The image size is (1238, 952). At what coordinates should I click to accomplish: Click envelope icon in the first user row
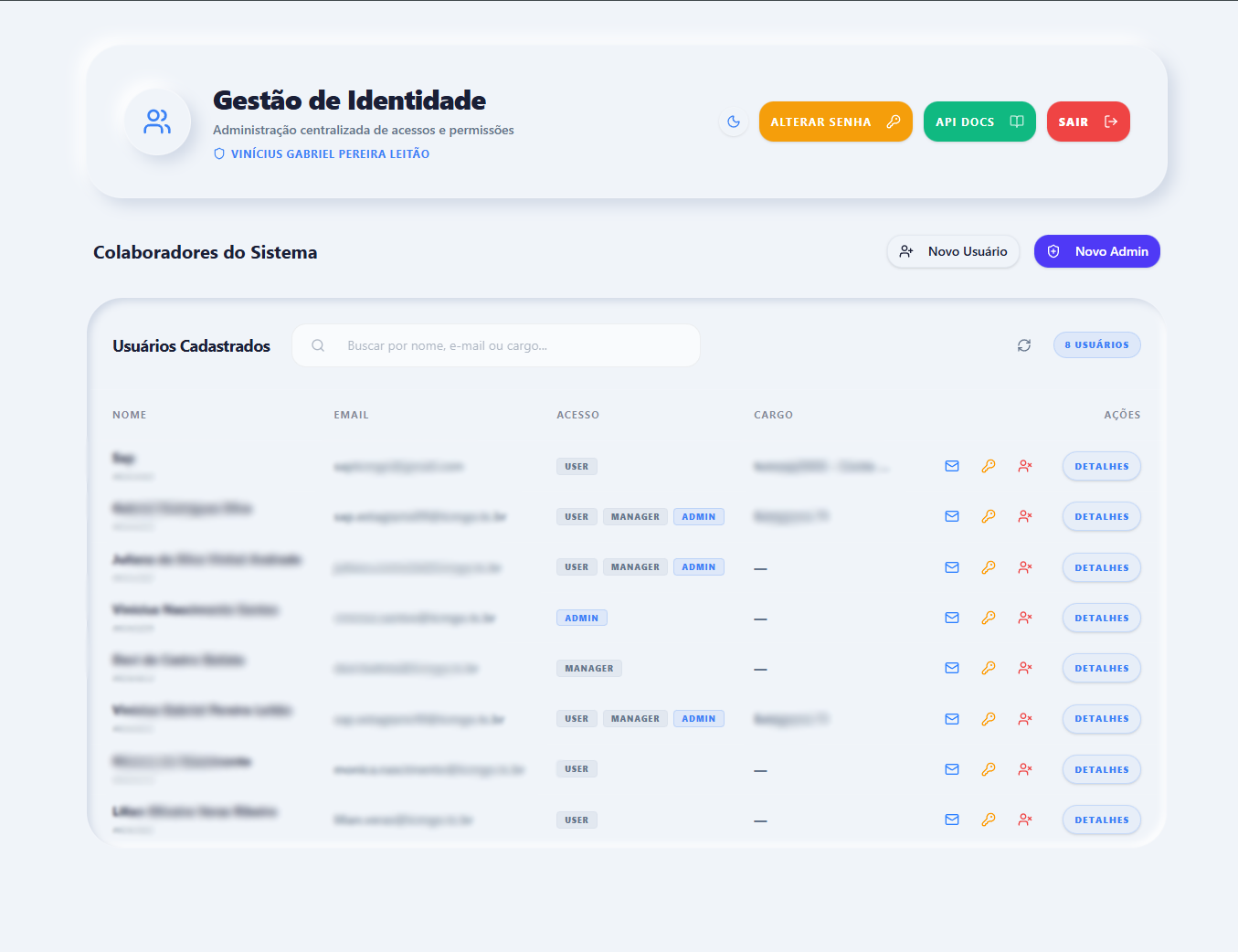click(x=952, y=466)
